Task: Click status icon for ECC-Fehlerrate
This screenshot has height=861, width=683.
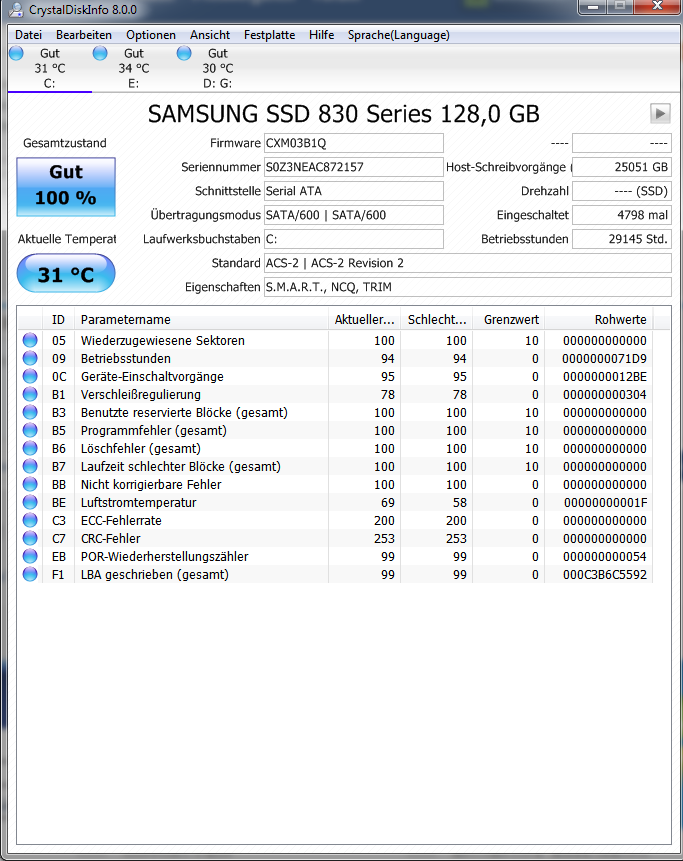Action: 30,521
